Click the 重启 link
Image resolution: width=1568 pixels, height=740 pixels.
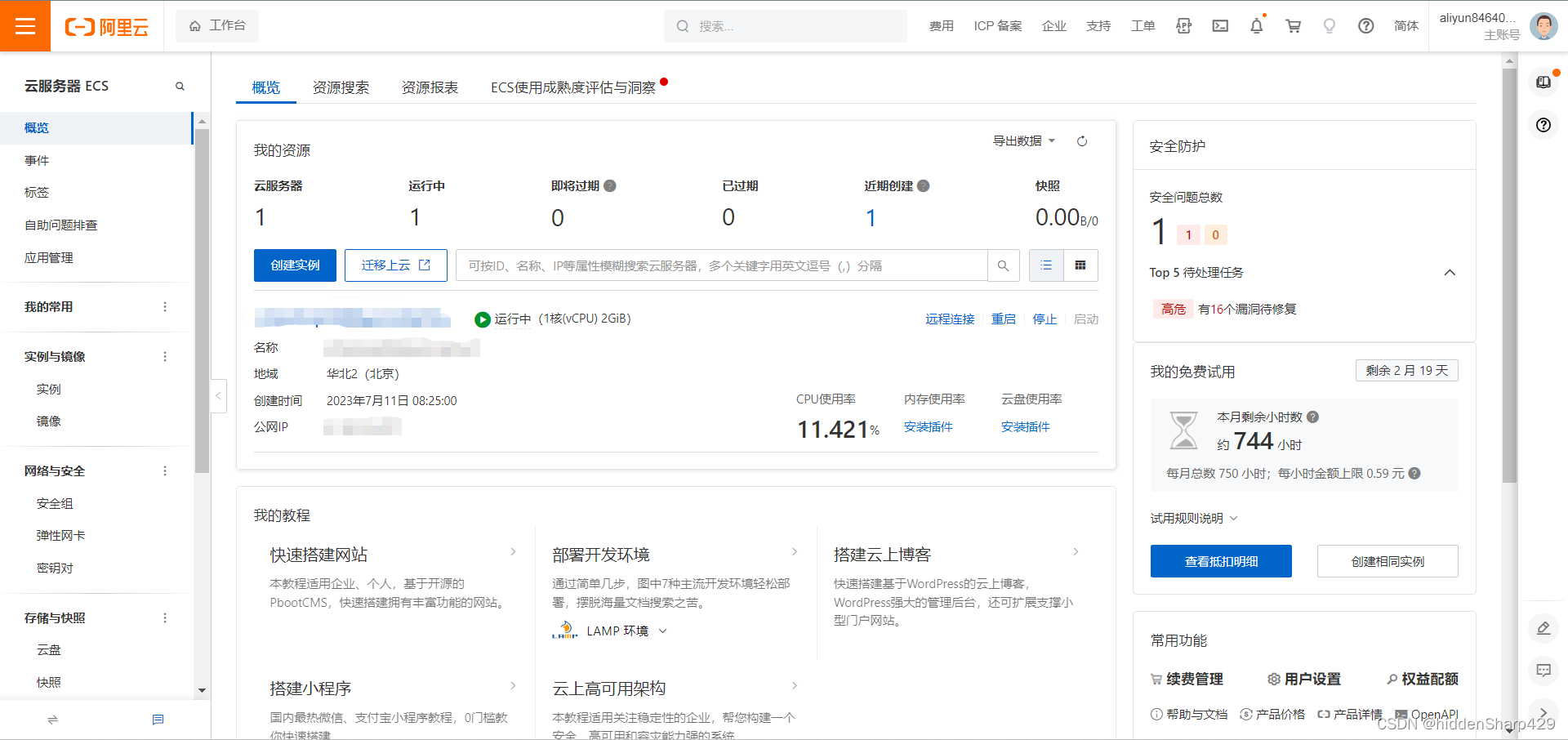tap(1004, 319)
